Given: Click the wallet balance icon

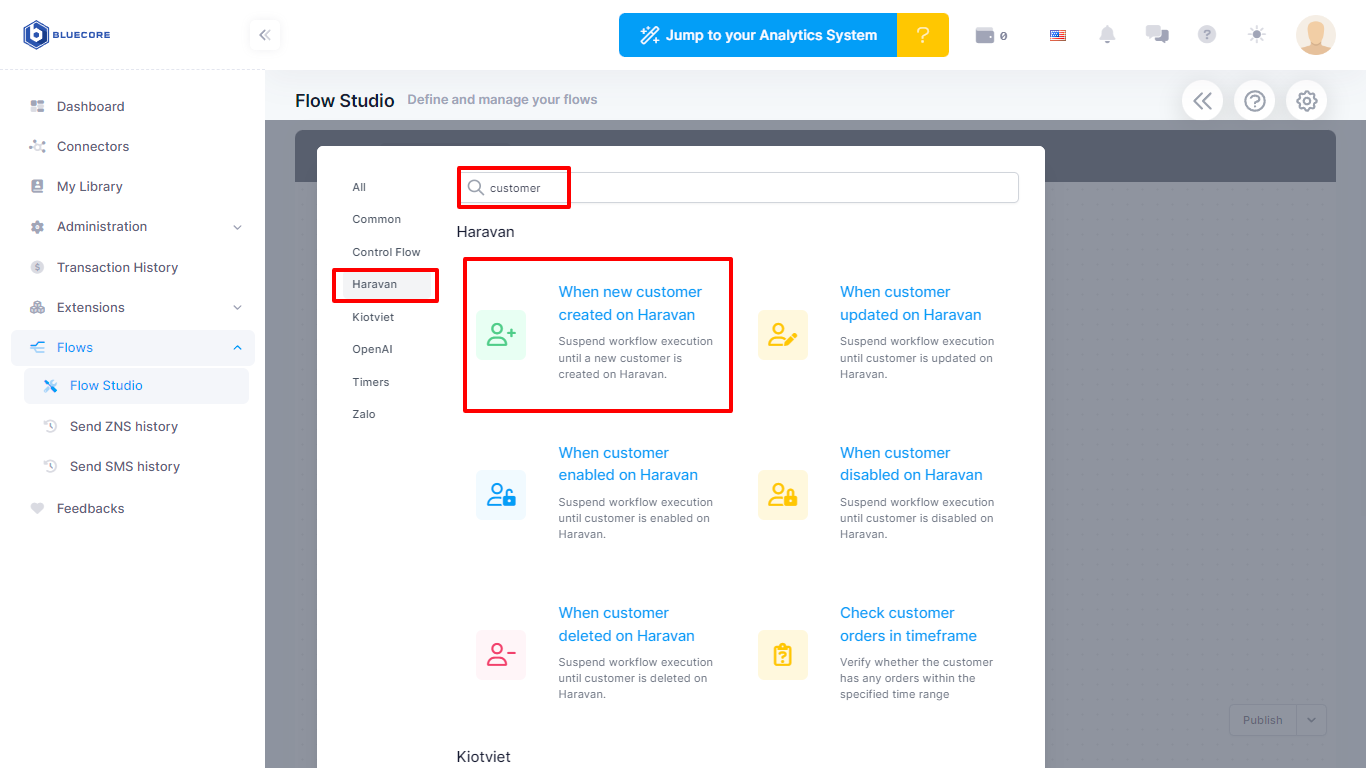Looking at the screenshot, I should [x=985, y=35].
